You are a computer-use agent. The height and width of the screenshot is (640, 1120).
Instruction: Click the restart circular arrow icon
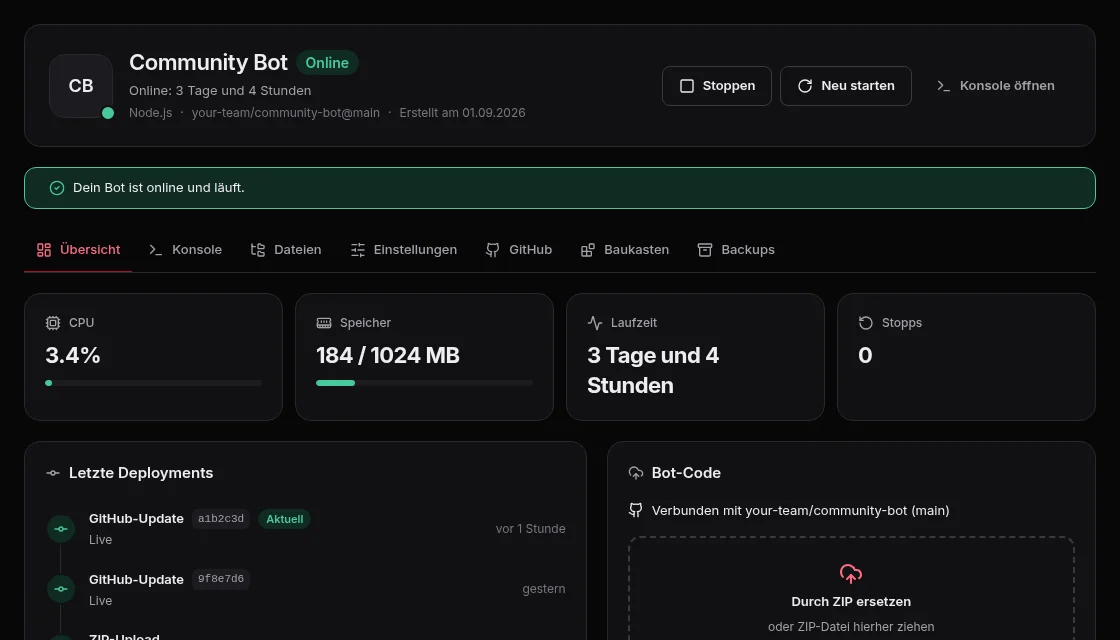805,86
